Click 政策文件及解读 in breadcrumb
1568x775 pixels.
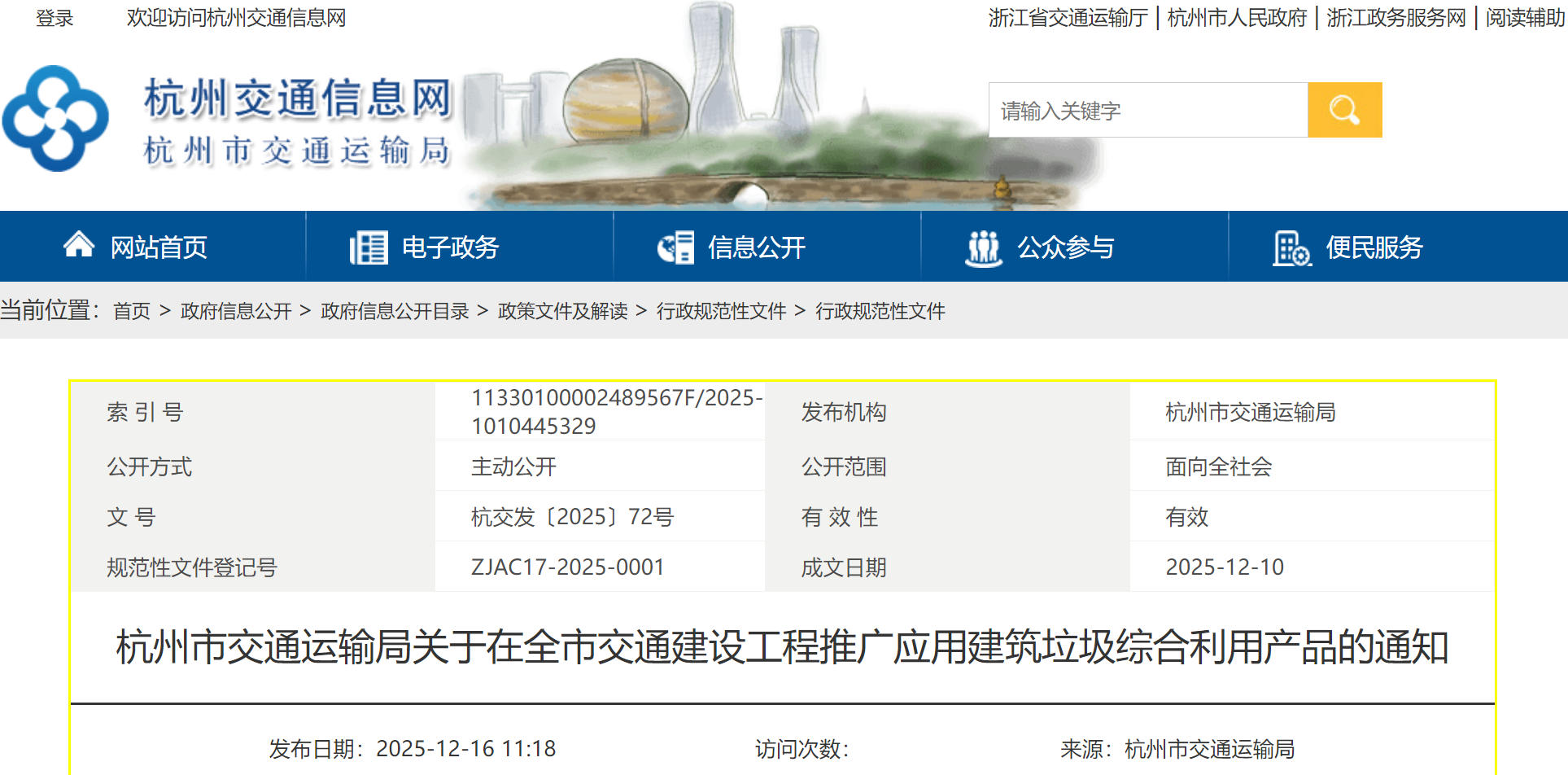[562, 311]
